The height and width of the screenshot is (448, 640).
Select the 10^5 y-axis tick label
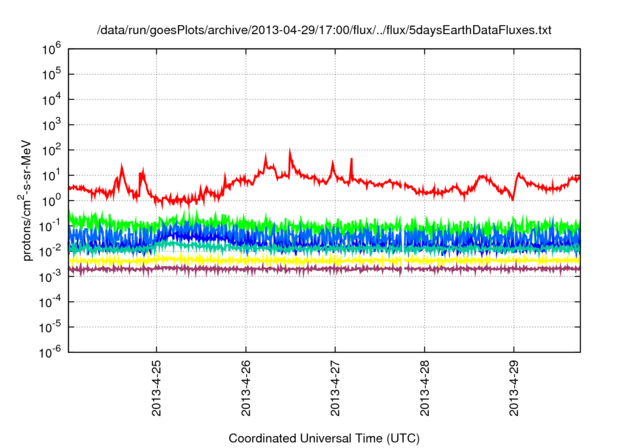pyautogui.click(x=51, y=74)
